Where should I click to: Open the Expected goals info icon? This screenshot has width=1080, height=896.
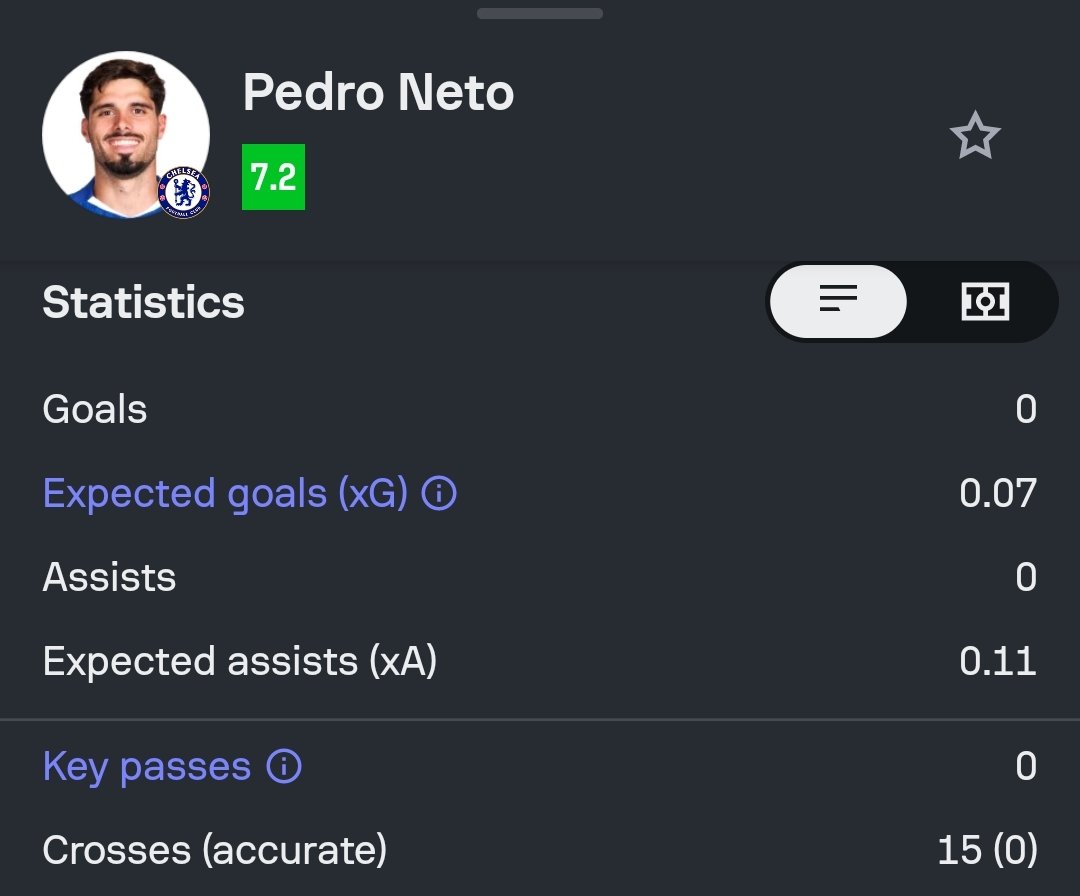point(439,493)
